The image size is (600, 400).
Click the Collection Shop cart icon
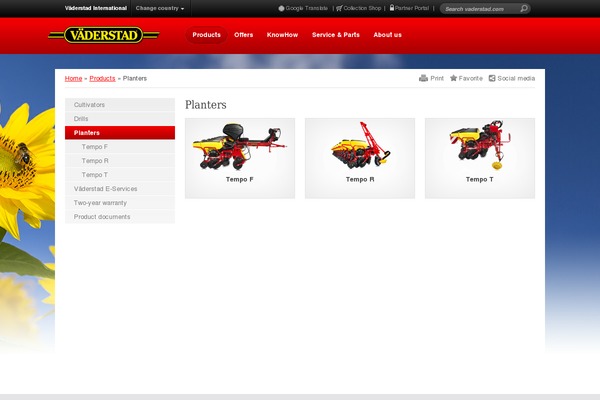(x=339, y=8)
